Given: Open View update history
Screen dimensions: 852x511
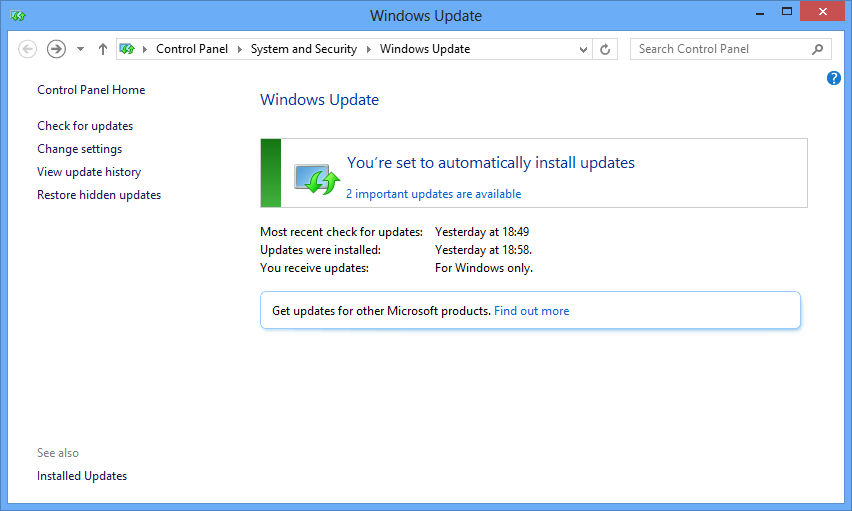Looking at the screenshot, I should coord(89,172).
